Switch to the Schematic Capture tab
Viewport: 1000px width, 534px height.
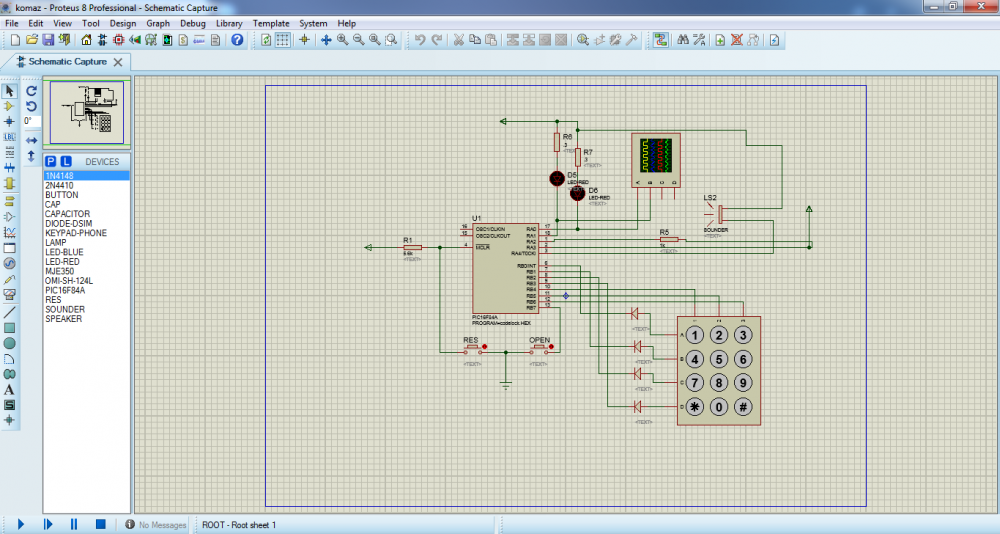point(65,62)
